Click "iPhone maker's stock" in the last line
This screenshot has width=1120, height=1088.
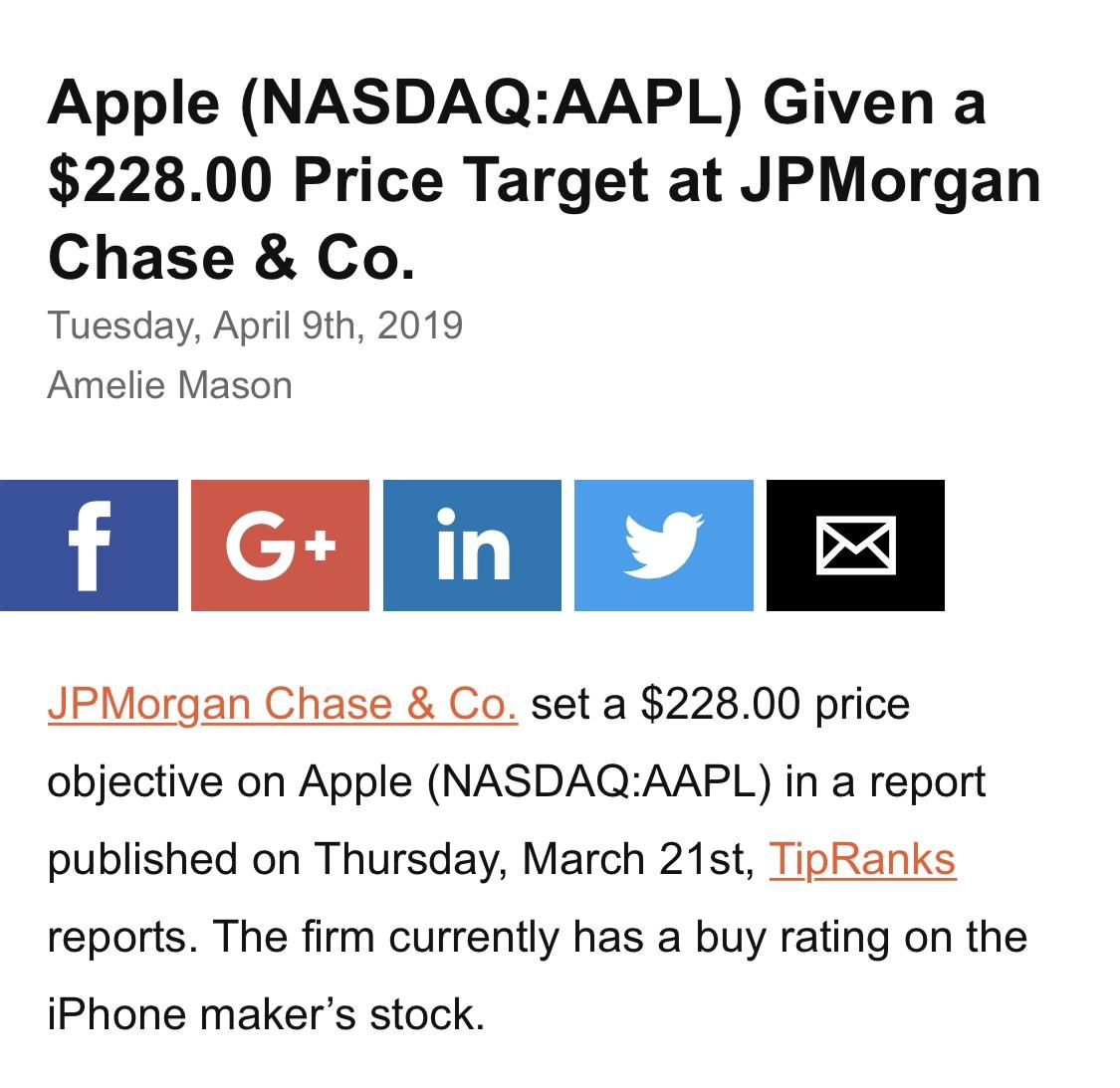(265, 1015)
